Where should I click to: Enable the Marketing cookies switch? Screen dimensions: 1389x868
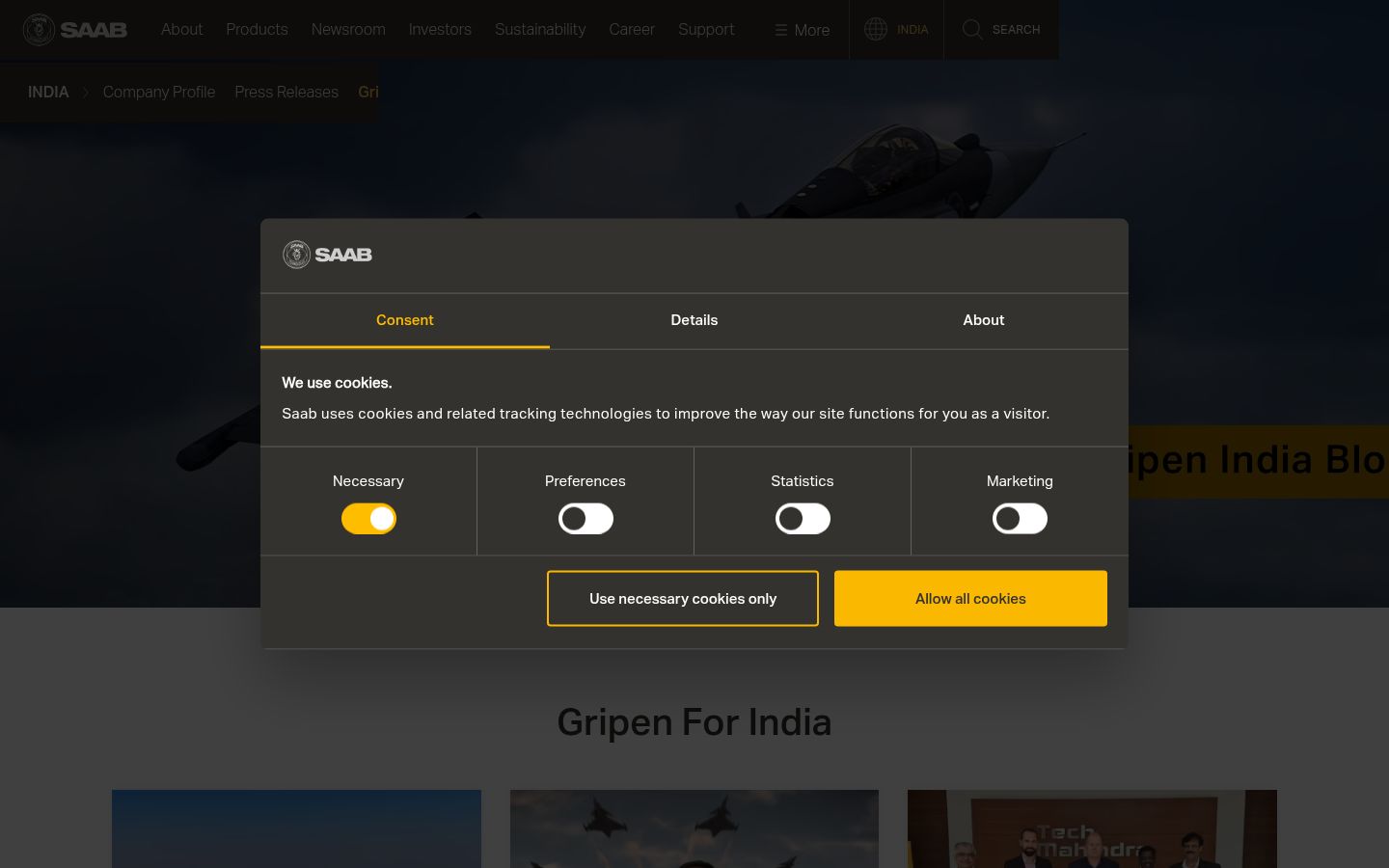click(x=1020, y=519)
